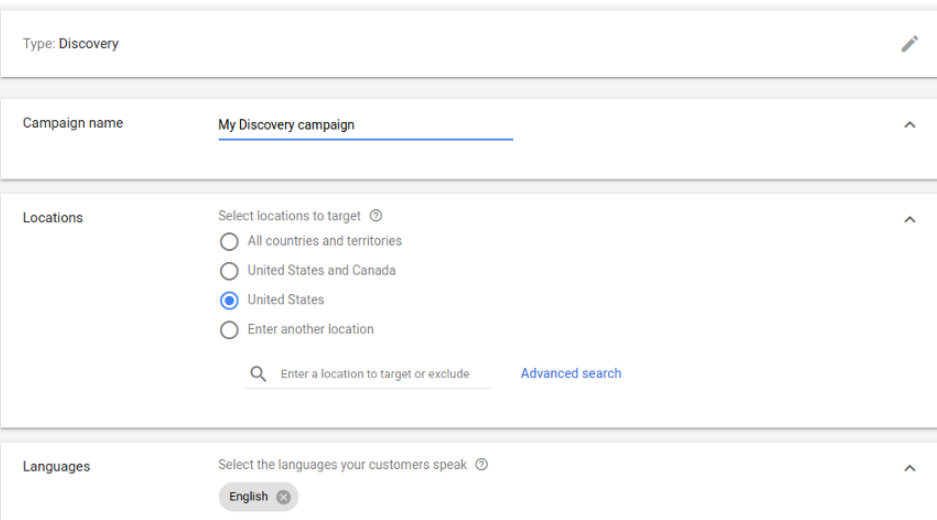This screenshot has height=520, width=937.
Task: Click the Type: Discovery header text
Action: point(71,44)
